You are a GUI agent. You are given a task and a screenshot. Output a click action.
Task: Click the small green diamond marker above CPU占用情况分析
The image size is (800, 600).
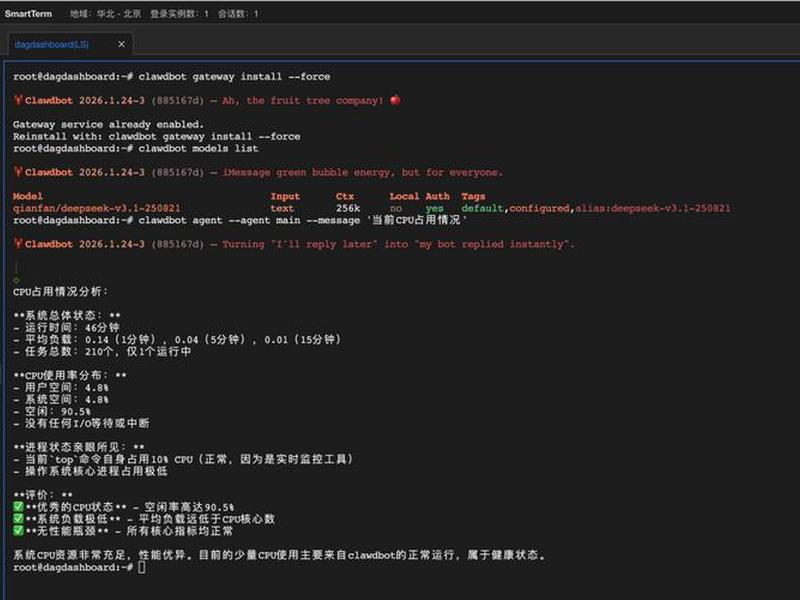click(x=16, y=280)
